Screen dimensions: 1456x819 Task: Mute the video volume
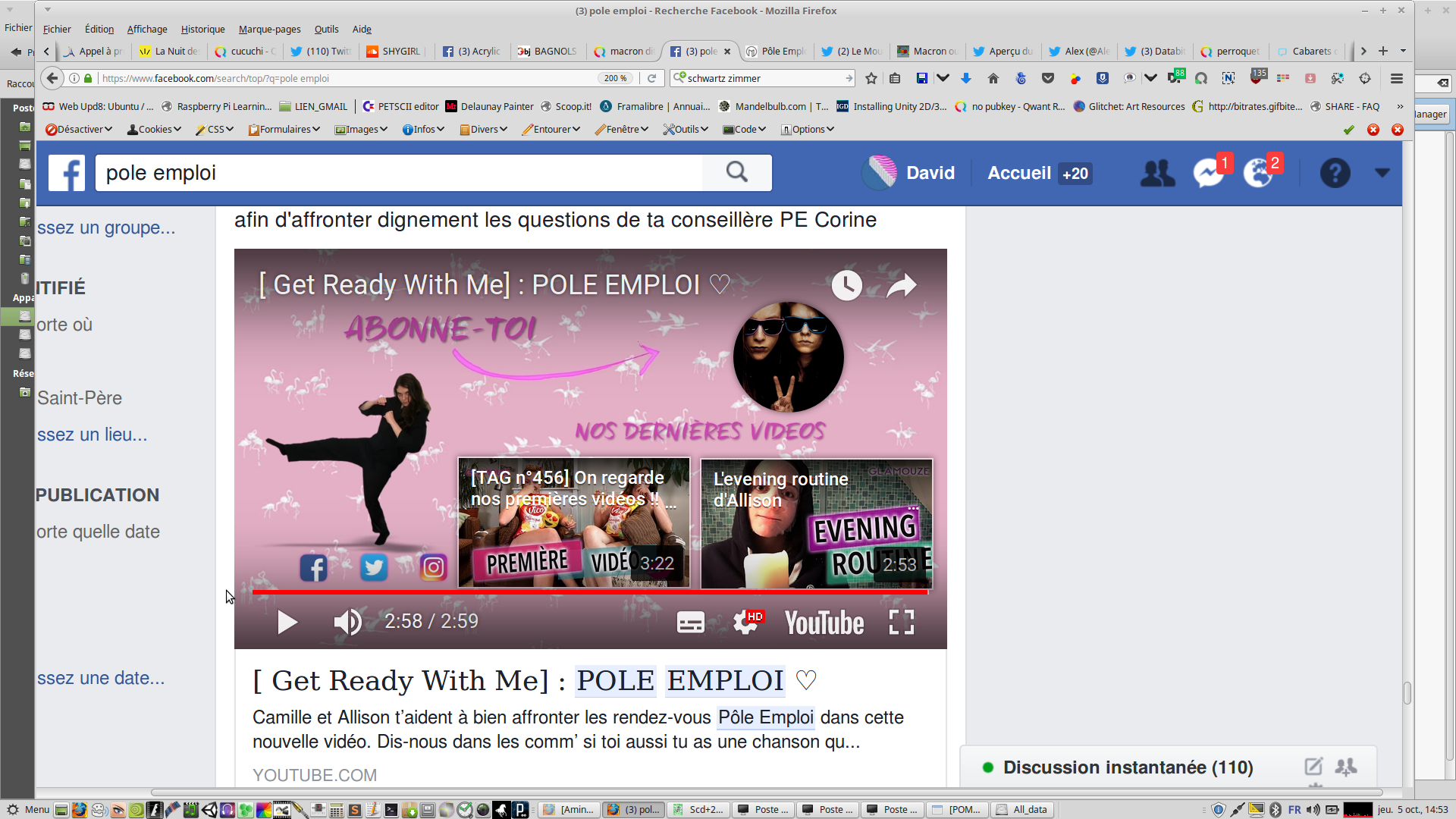point(347,622)
